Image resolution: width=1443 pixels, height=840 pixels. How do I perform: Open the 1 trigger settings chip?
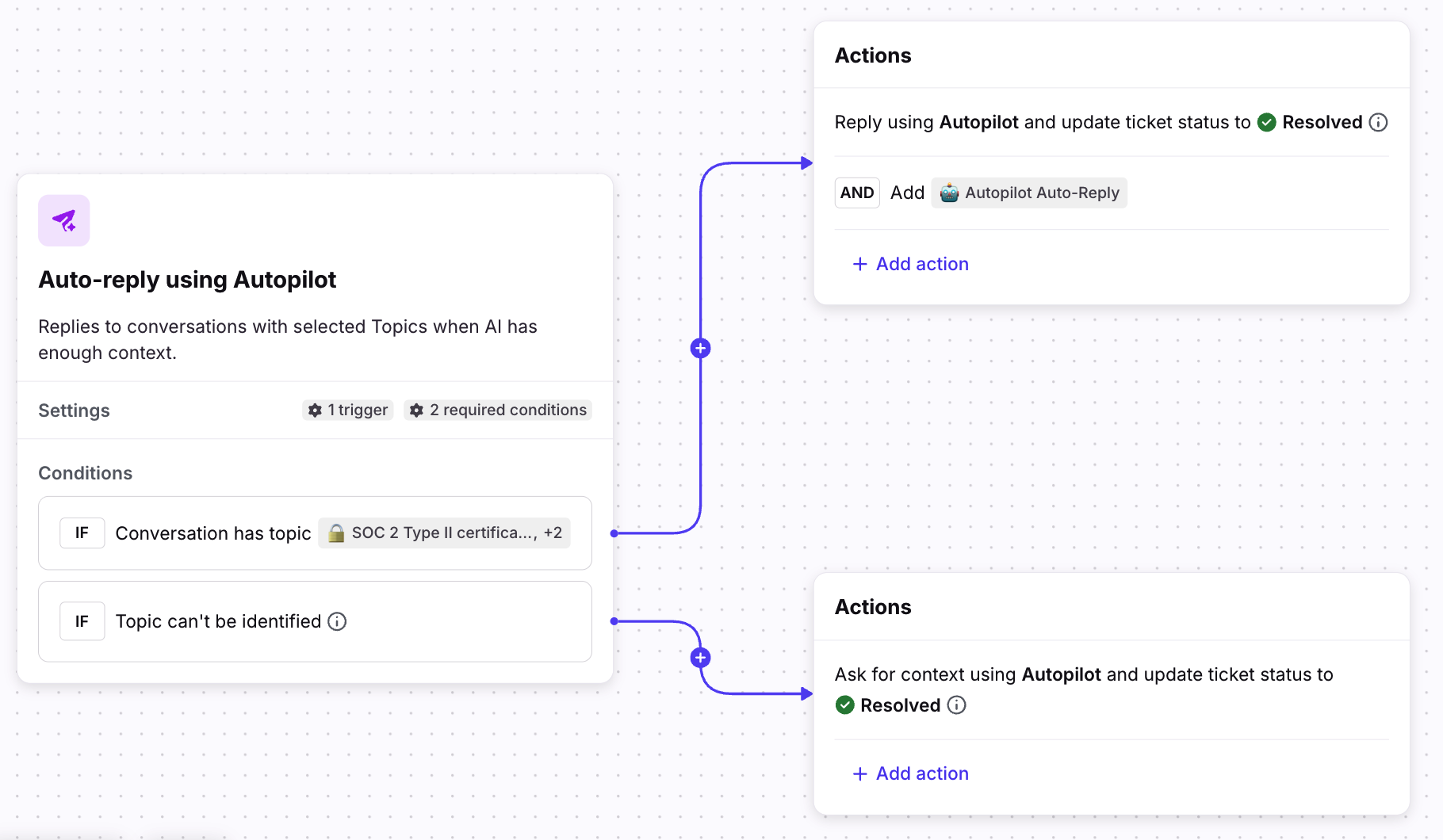[x=348, y=410]
